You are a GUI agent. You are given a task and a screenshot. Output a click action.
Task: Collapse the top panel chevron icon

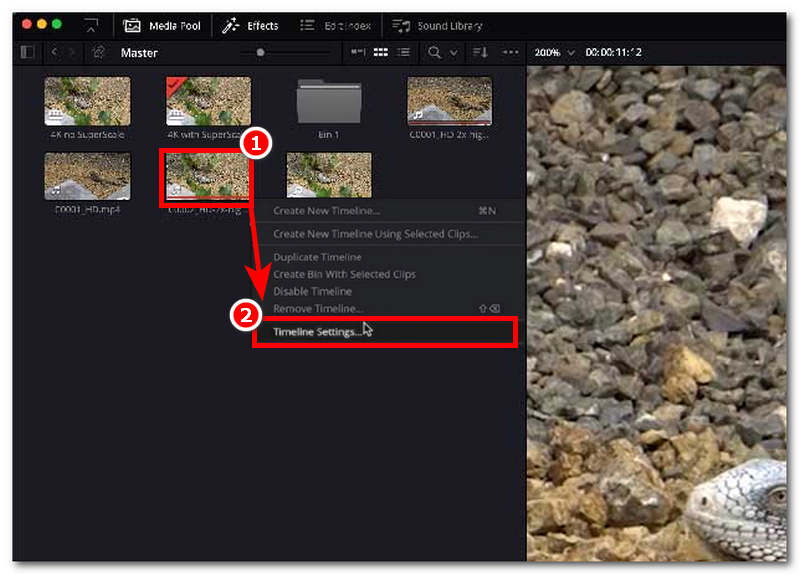(x=91, y=26)
